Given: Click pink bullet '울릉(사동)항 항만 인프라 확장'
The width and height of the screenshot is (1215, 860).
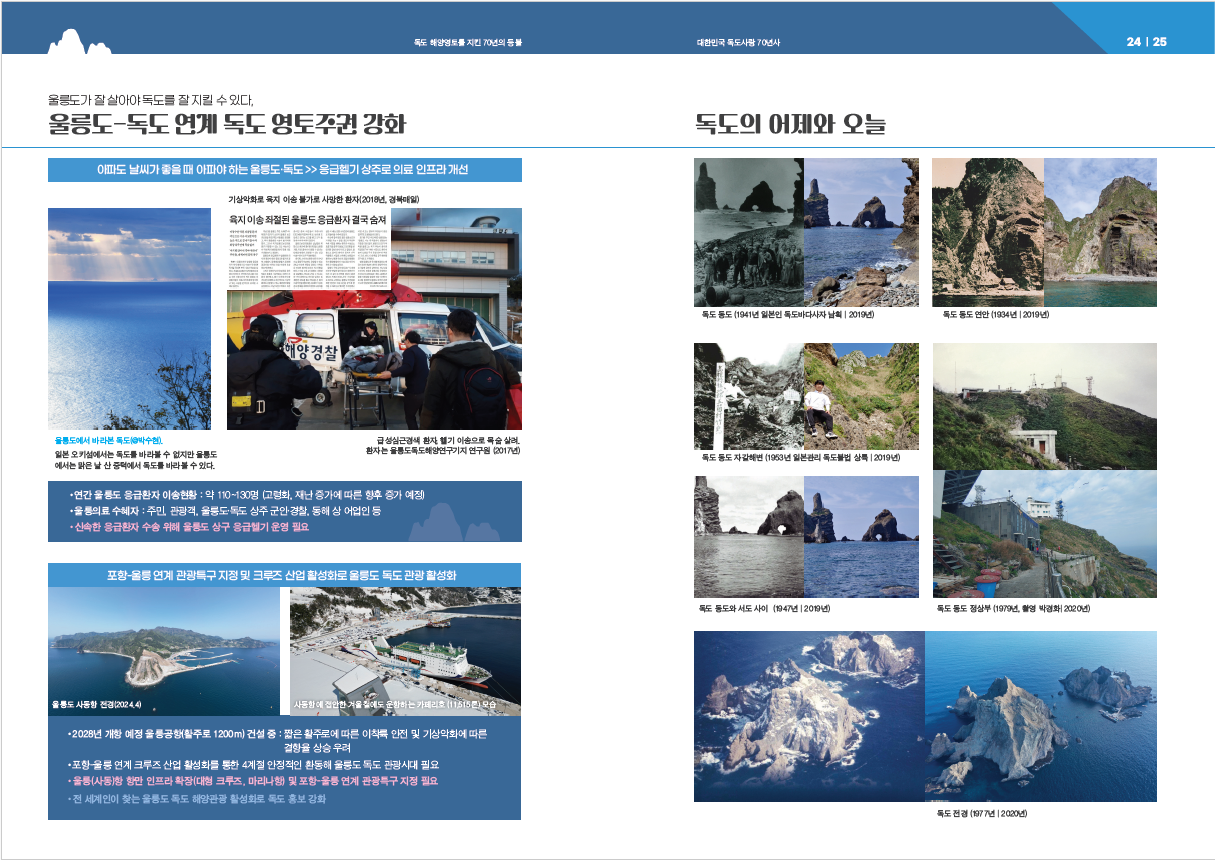Looking at the screenshot, I should click(x=253, y=780).
